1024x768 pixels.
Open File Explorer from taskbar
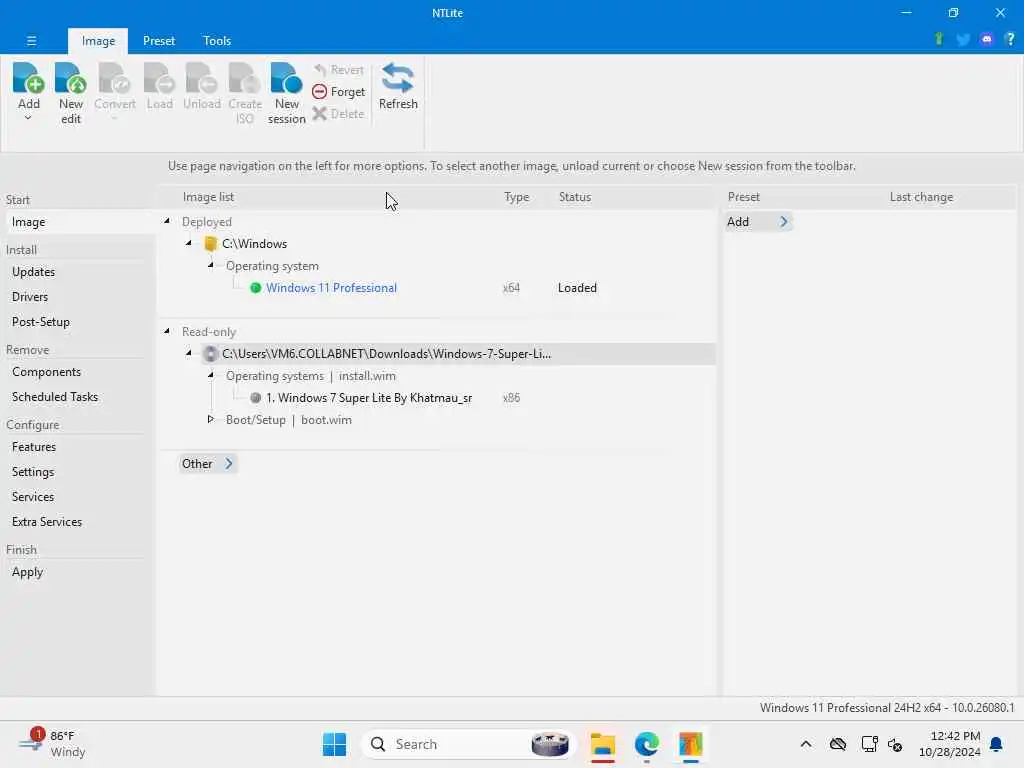coord(603,744)
